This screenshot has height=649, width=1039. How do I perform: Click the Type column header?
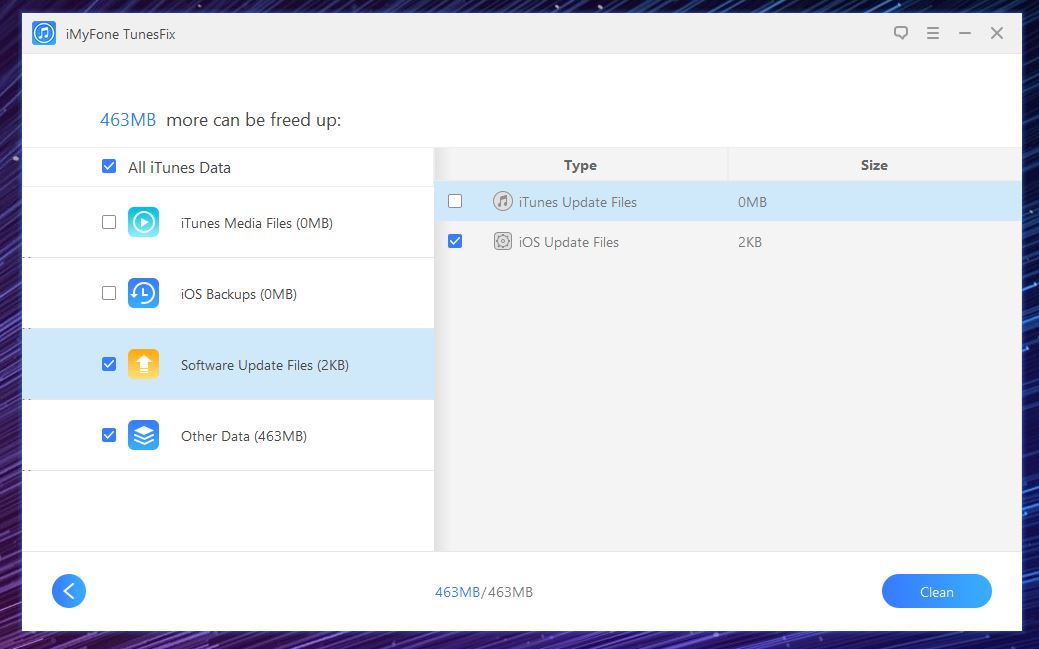(580, 165)
